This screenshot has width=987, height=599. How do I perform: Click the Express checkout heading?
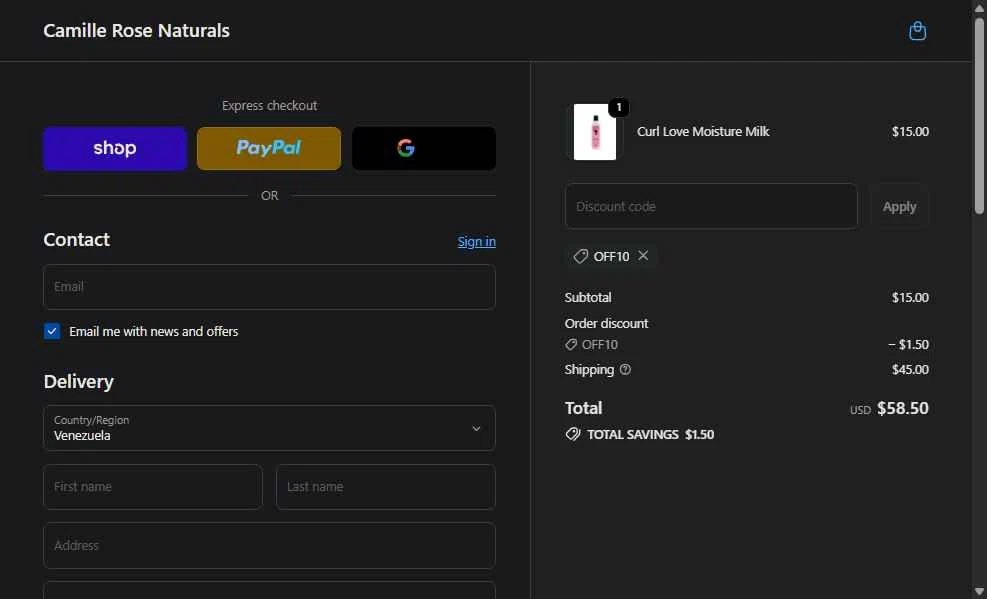tap(269, 106)
